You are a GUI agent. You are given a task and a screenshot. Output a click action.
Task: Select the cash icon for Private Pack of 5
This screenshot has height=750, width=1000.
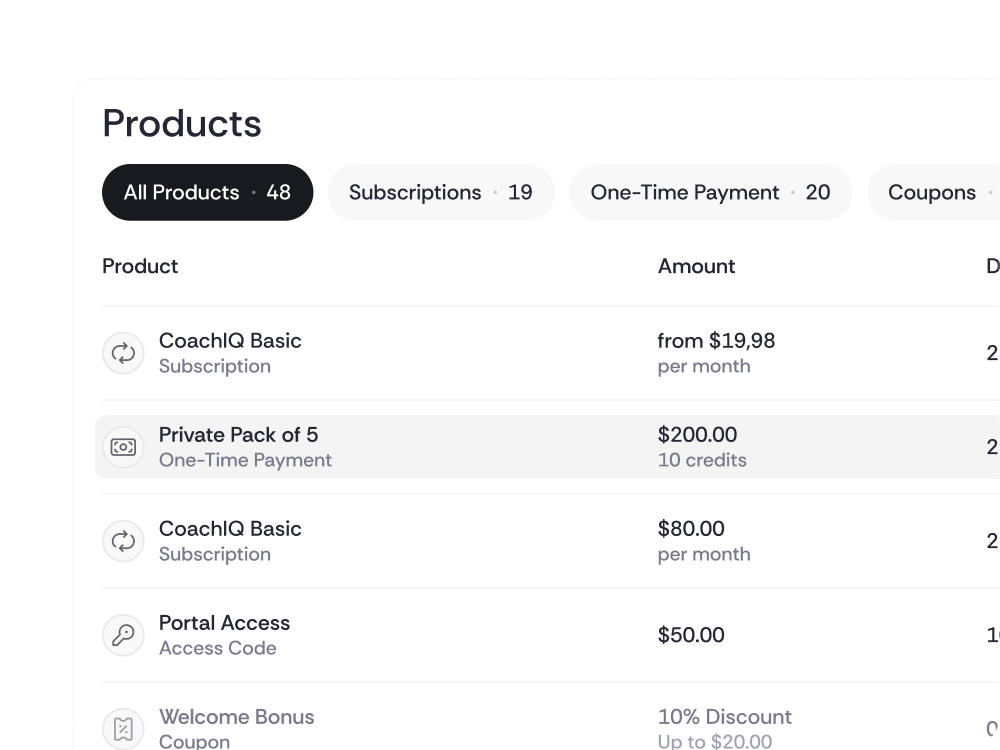[x=123, y=447]
